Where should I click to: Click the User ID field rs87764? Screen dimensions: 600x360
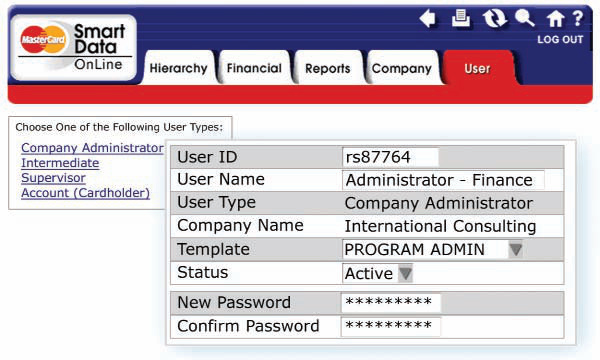[390, 157]
